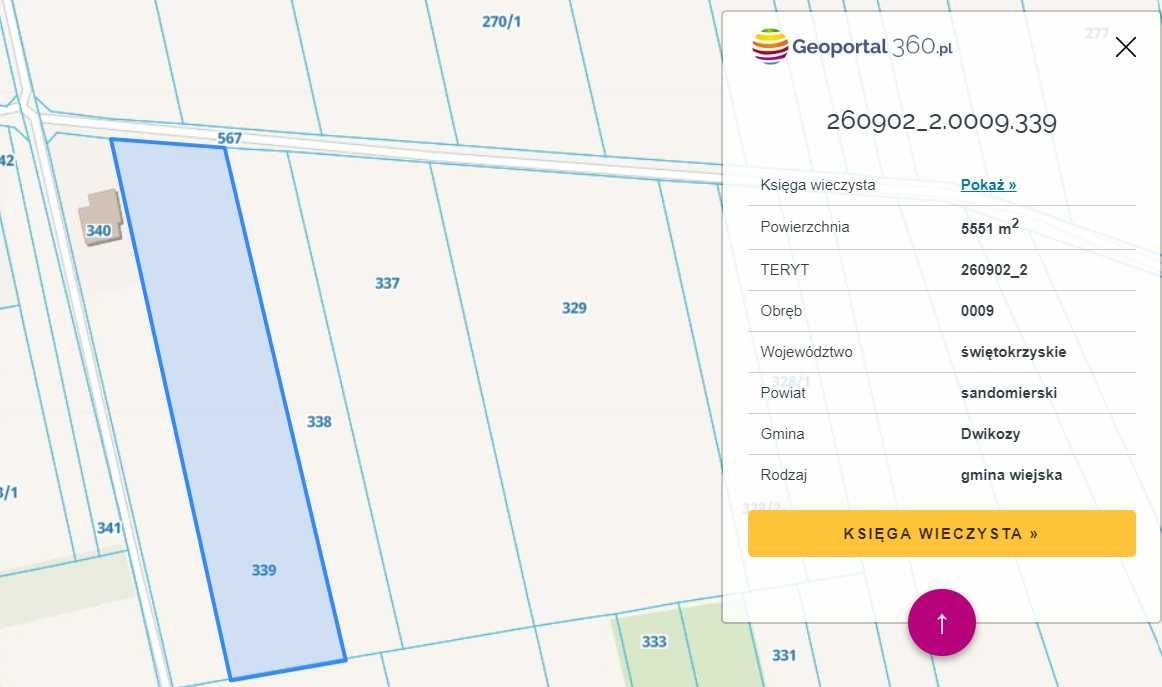Choose parcel 329 on the map
This screenshot has height=687, width=1162.
coord(574,308)
